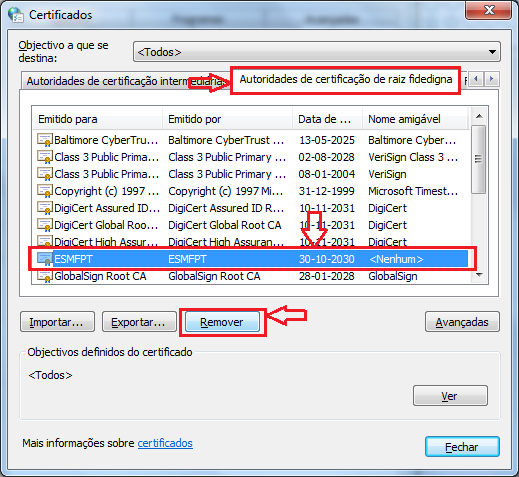Click the 28-01-2028 expiry date cell

327,276
